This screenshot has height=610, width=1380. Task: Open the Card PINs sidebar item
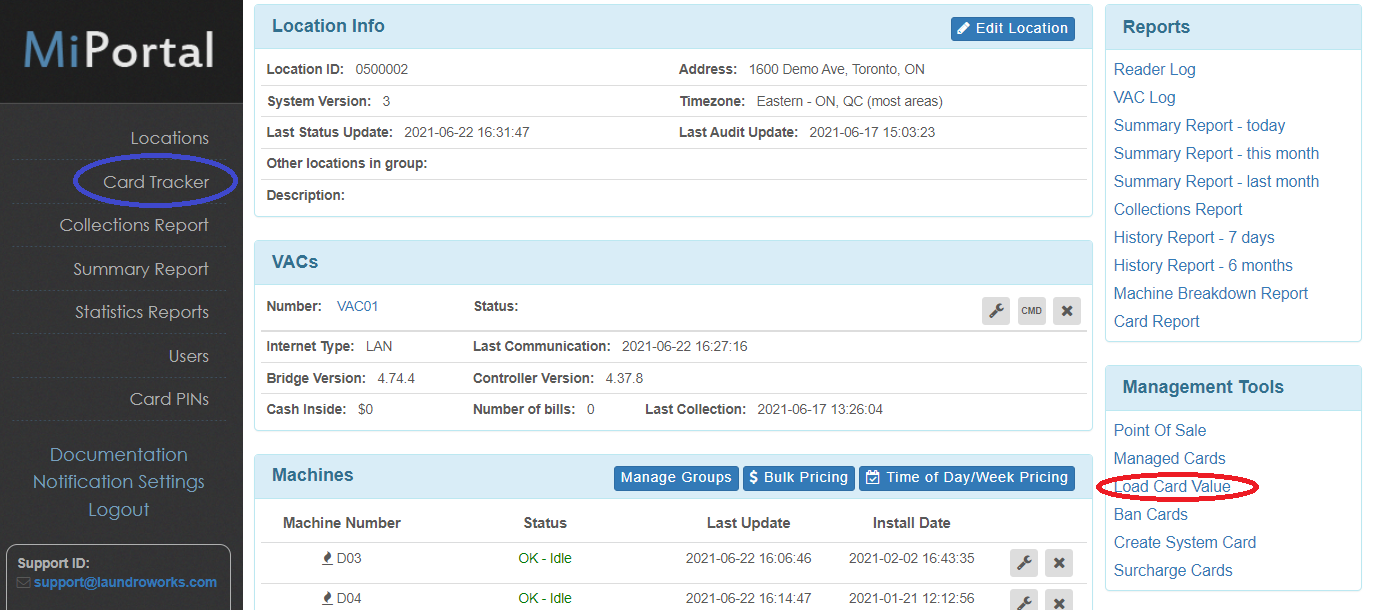click(x=169, y=399)
